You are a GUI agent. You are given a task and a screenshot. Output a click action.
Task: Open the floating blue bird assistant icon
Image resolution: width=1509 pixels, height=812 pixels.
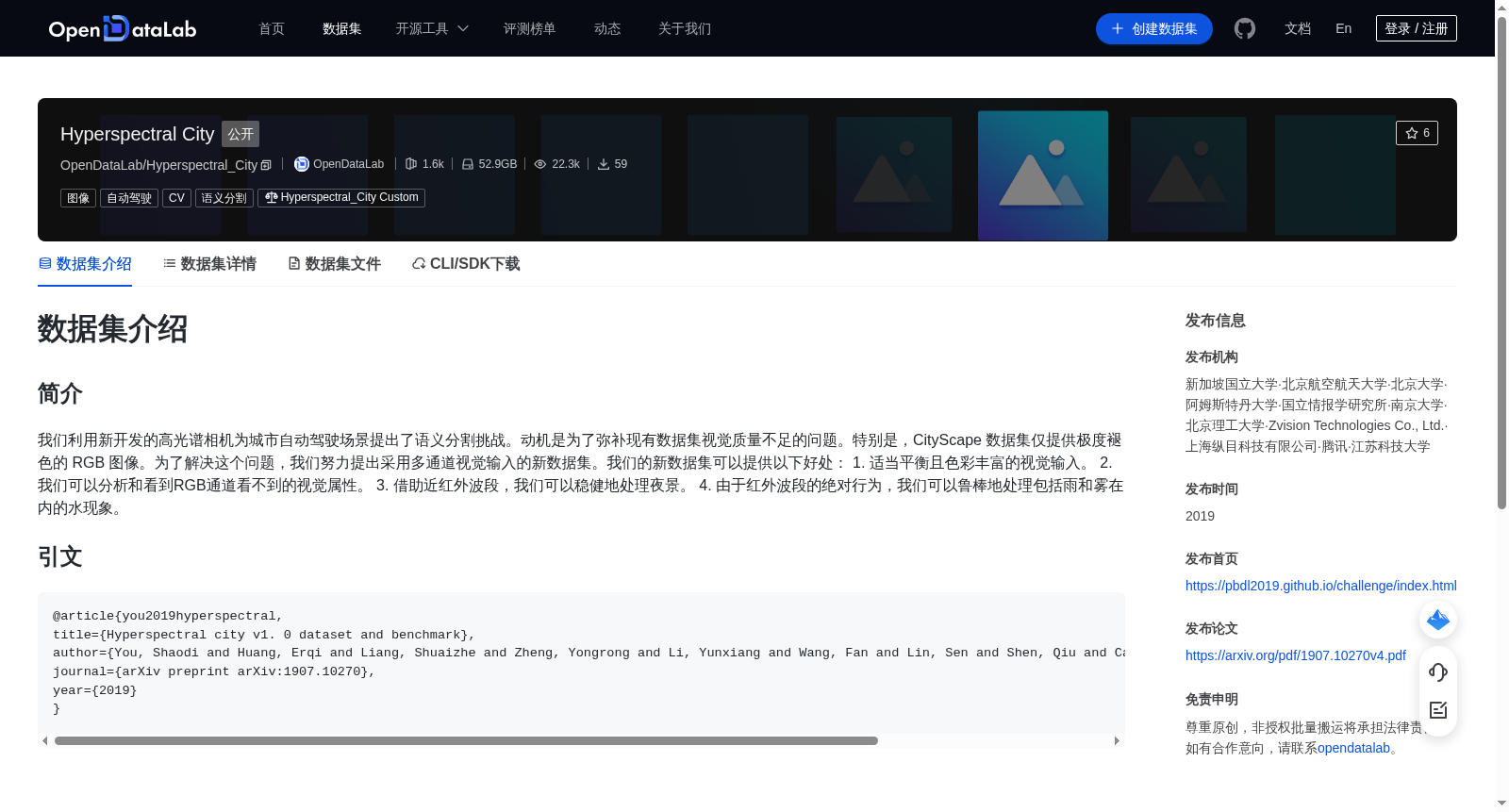coord(1438,620)
